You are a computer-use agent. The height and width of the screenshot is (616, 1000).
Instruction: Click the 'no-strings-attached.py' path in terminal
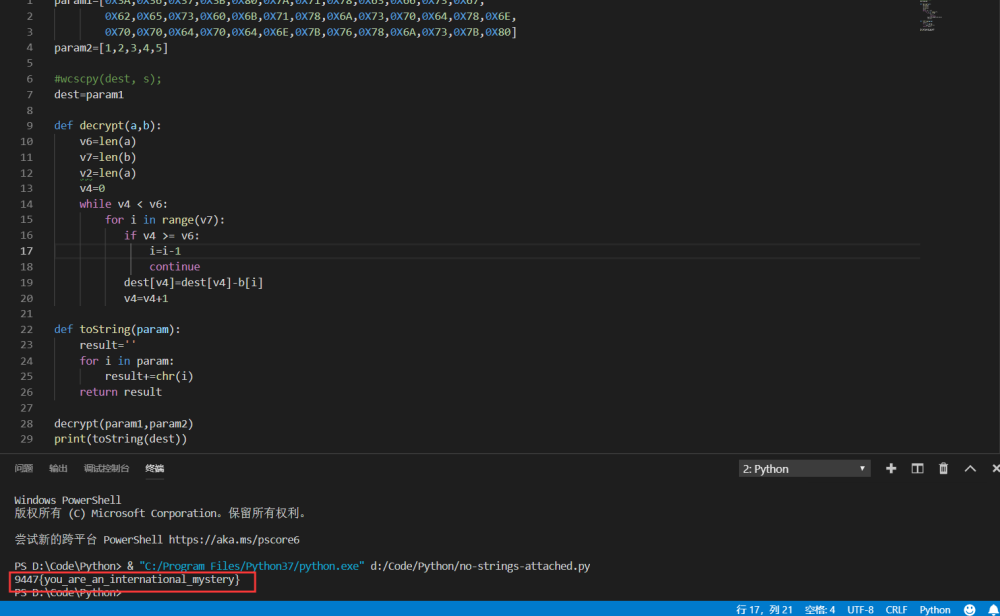point(480,566)
